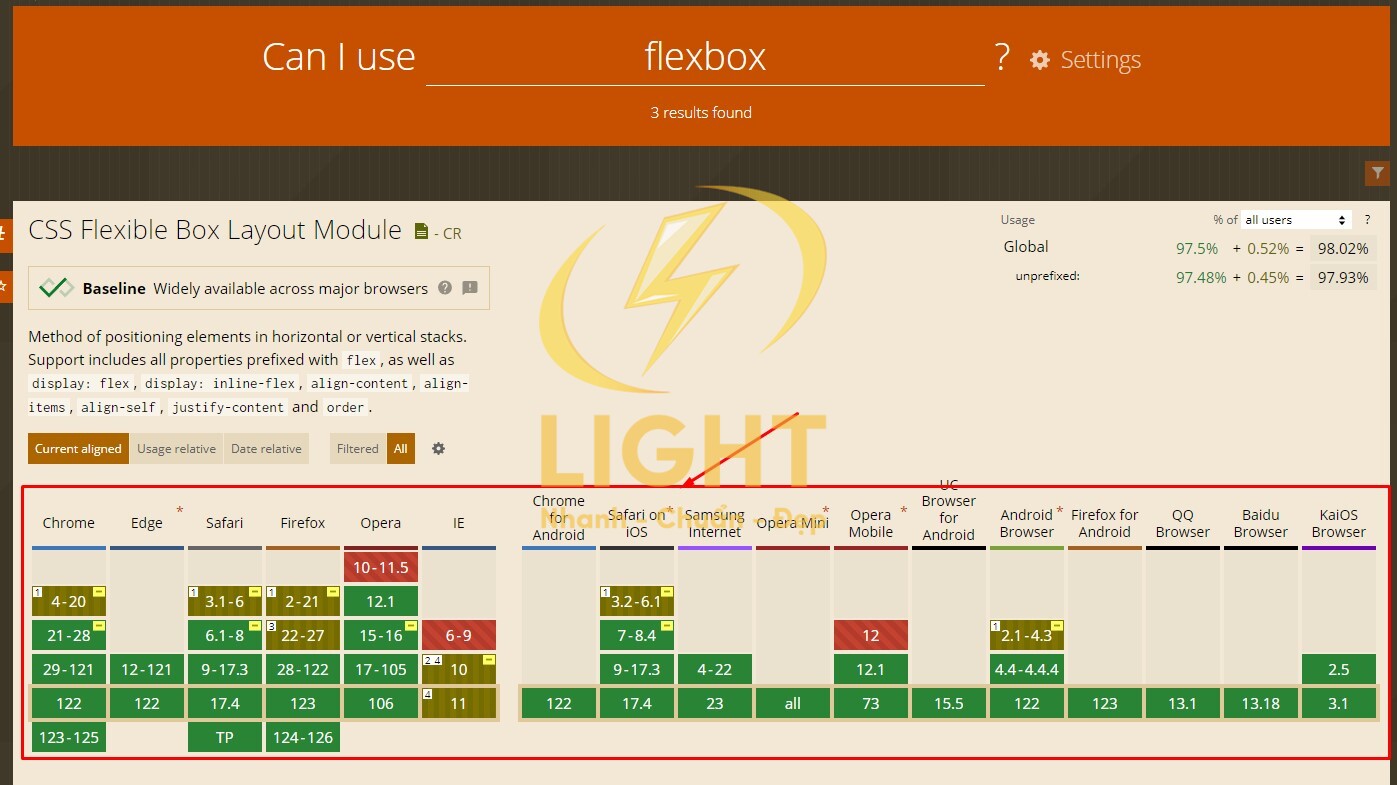Click the filter funnel icon below the header
The width and height of the screenshot is (1397, 785).
pyautogui.click(x=1377, y=173)
